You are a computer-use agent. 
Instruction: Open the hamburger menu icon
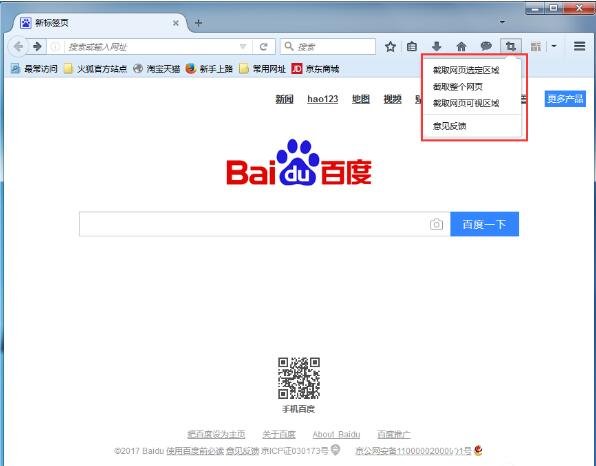[579, 46]
